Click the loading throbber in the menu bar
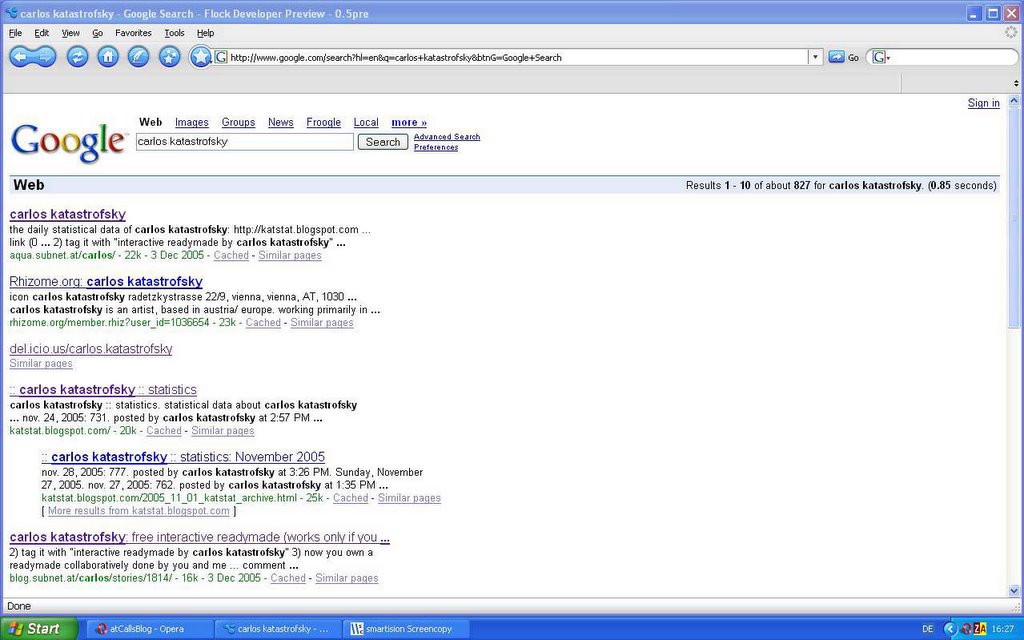Image resolution: width=1024 pixels, height=640 pixels. [1011, 32]
